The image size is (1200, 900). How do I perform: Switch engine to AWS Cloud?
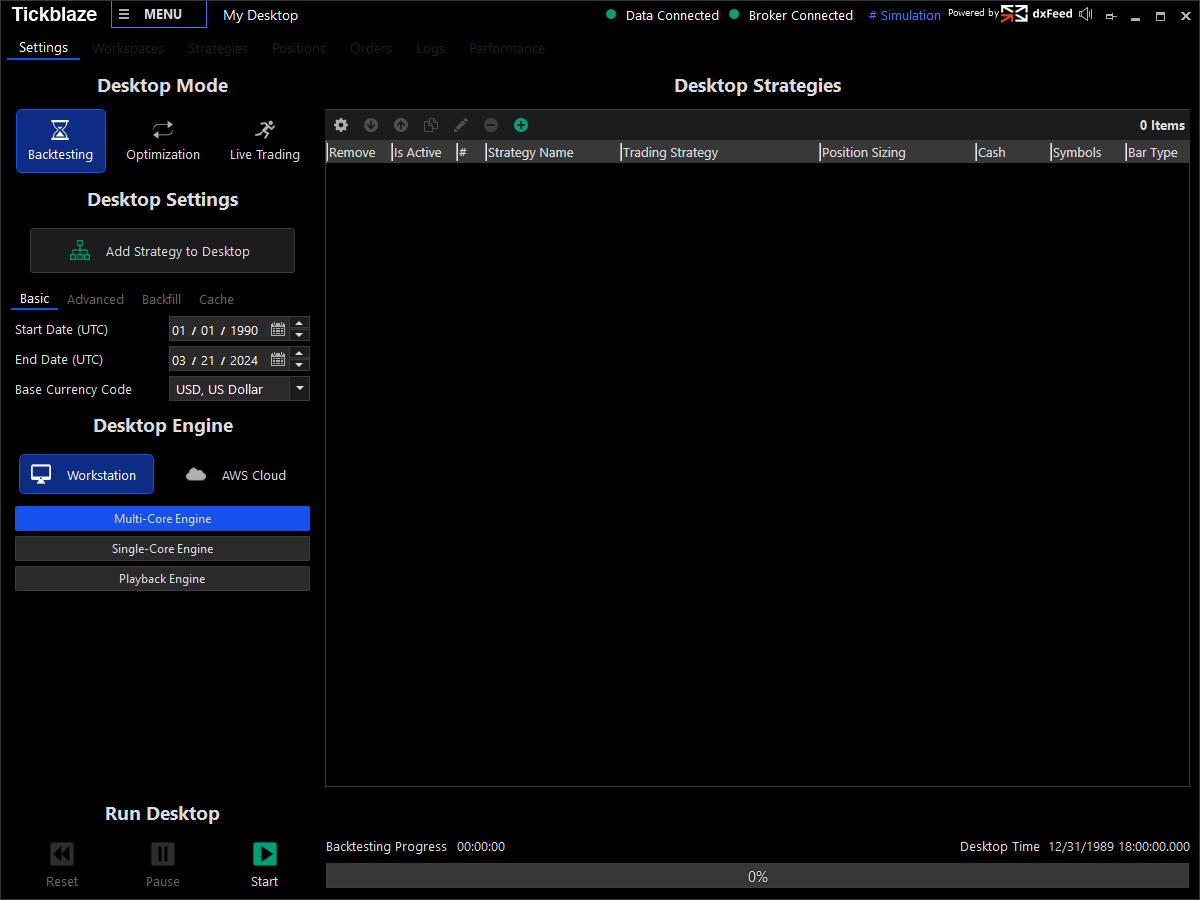[236, 475]
